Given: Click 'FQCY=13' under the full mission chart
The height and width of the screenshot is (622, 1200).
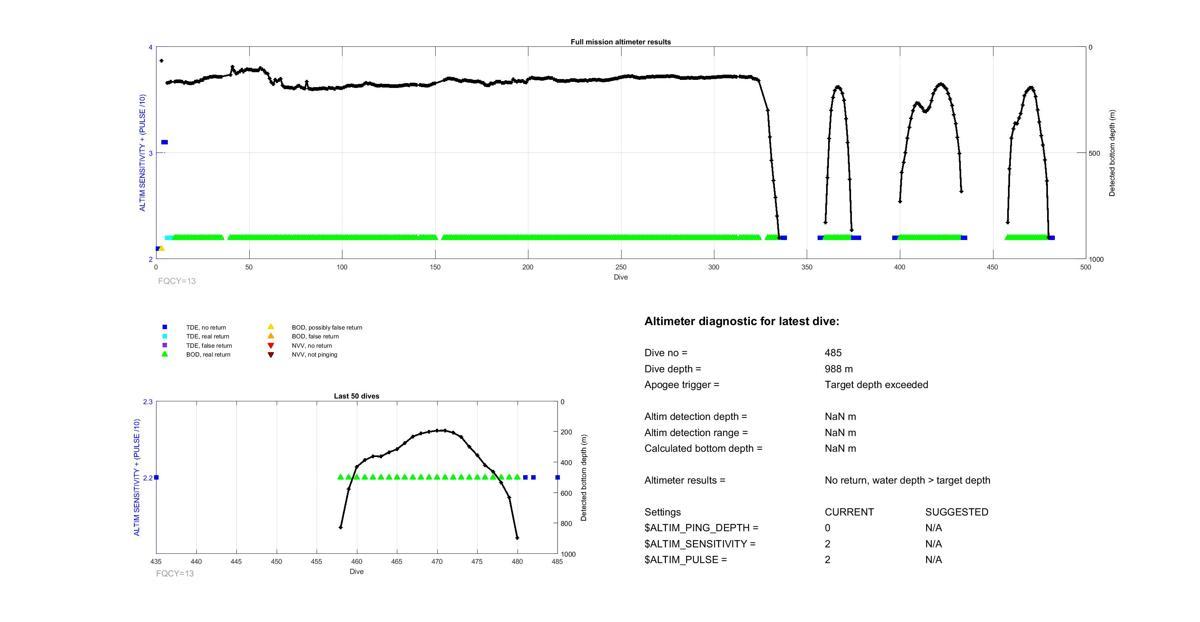Looking at the screenshot, I should (177, 282).
